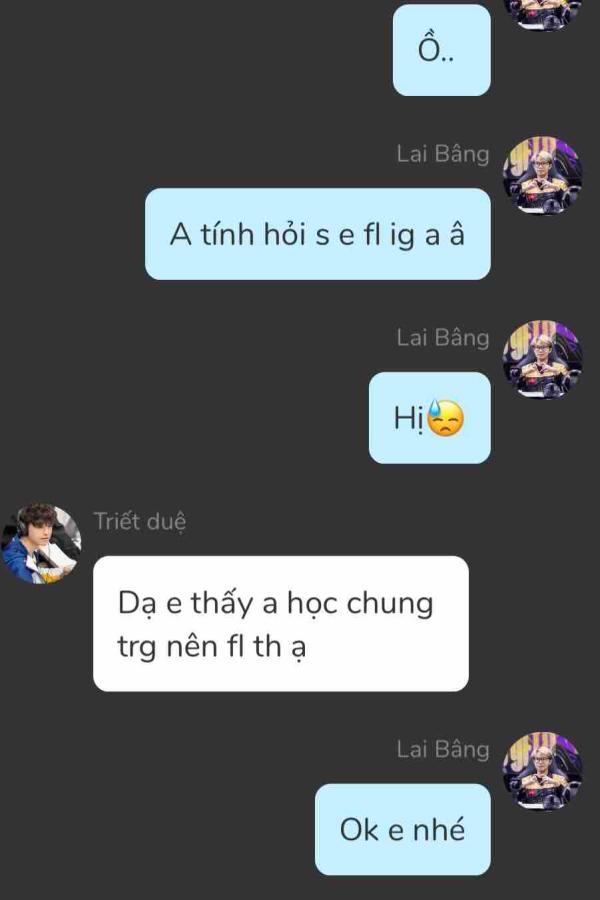Viewport: 600px width, 900px height.
Task: Click the 'trg nên fl th ạ' text line
Action: [x=212, y=647]
